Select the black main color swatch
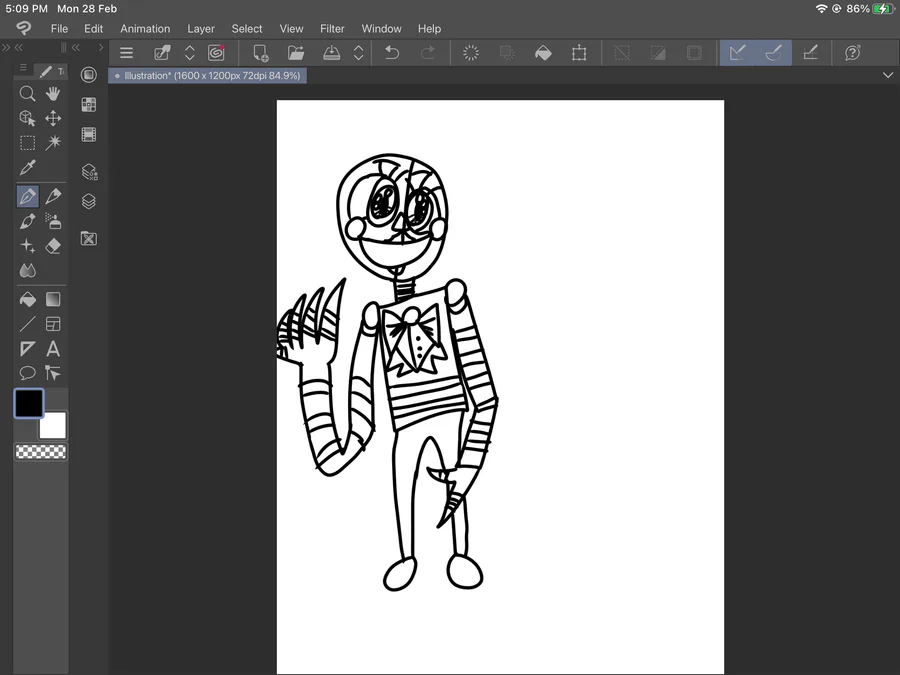The width and height of the screenshot is (900, 675). click(29, 403)
